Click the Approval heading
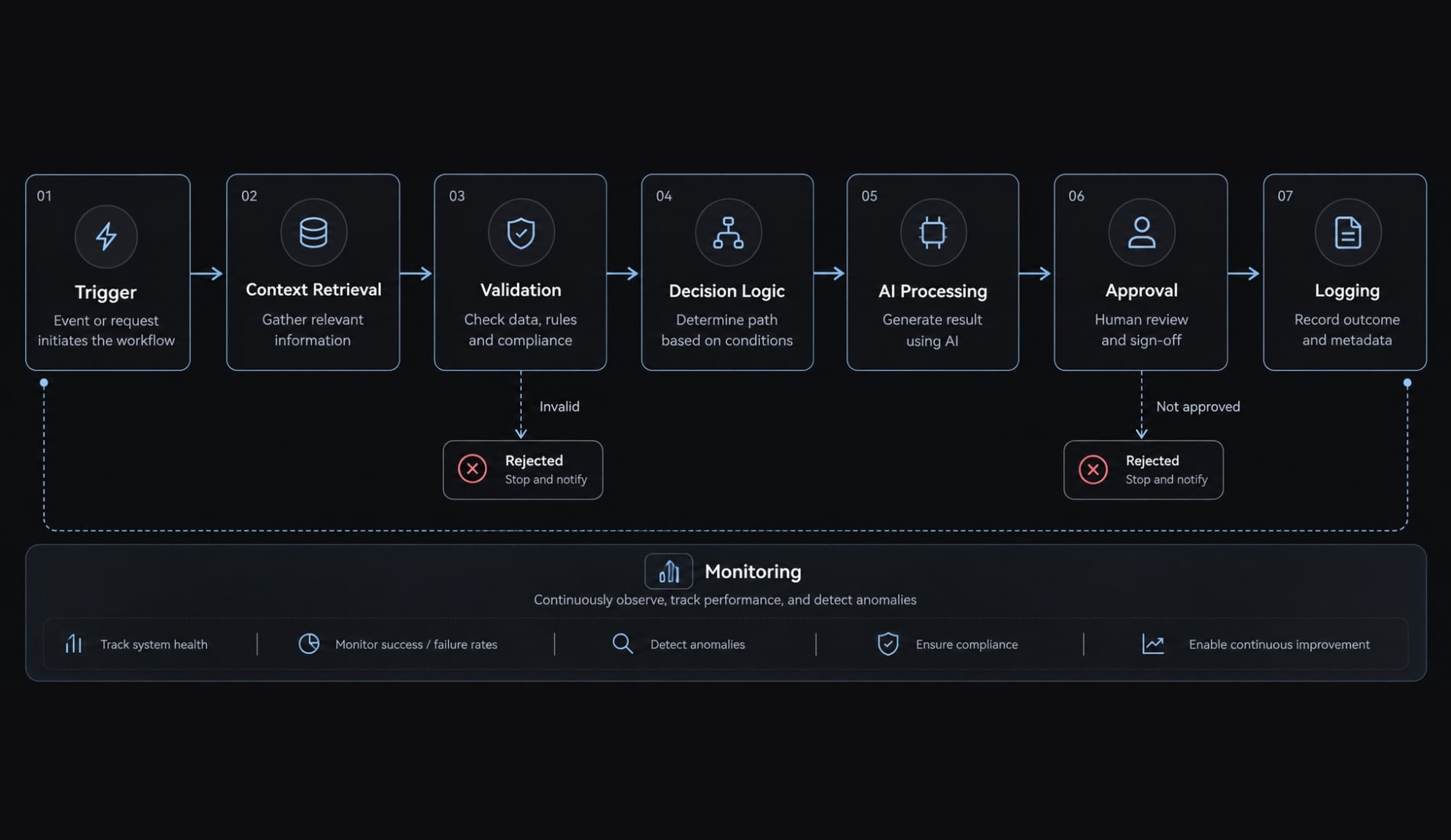Screen dimensions: 1451x840 (x=1142, y=291)
